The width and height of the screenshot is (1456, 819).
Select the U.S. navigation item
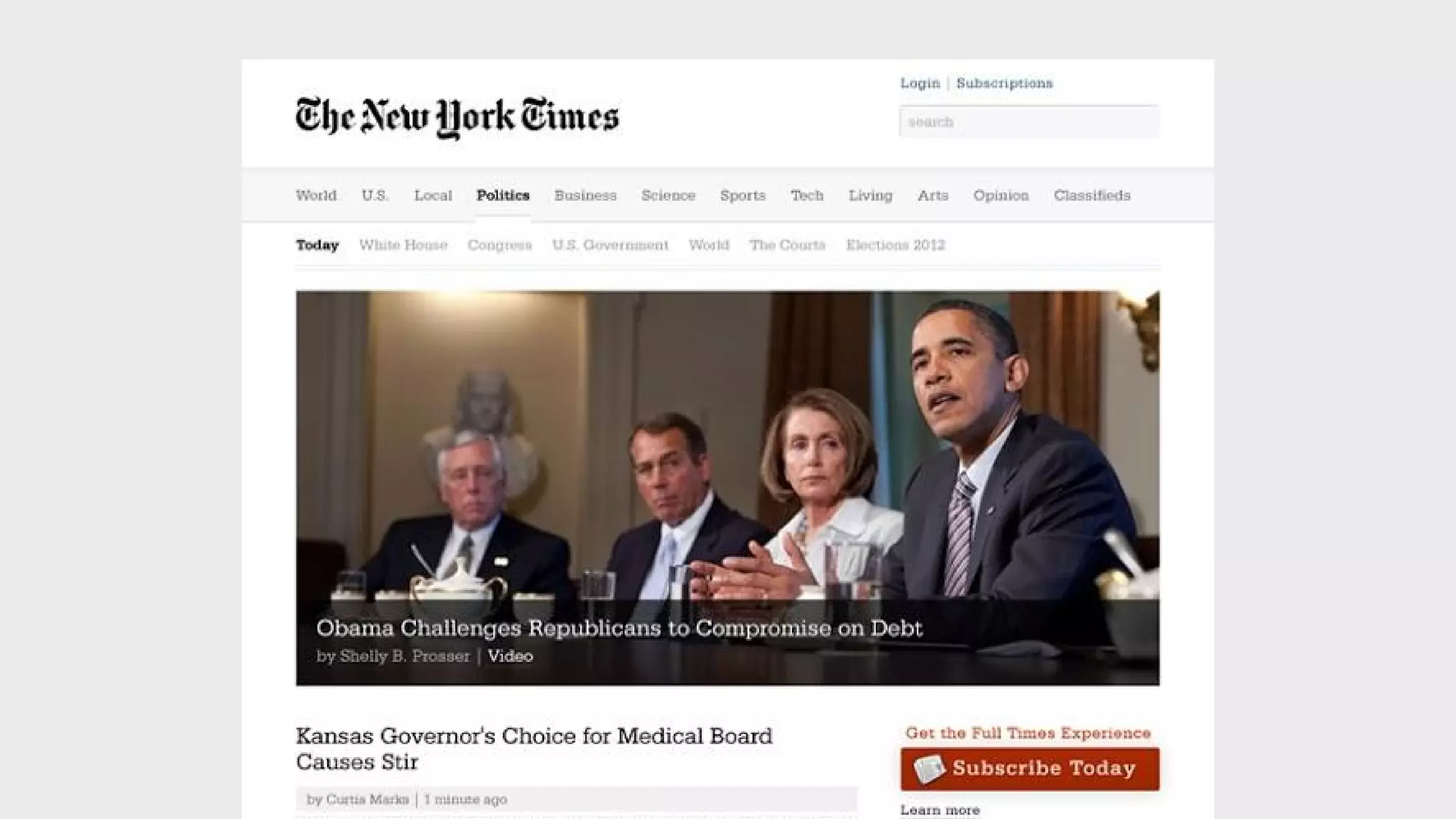tap(375, 196)
